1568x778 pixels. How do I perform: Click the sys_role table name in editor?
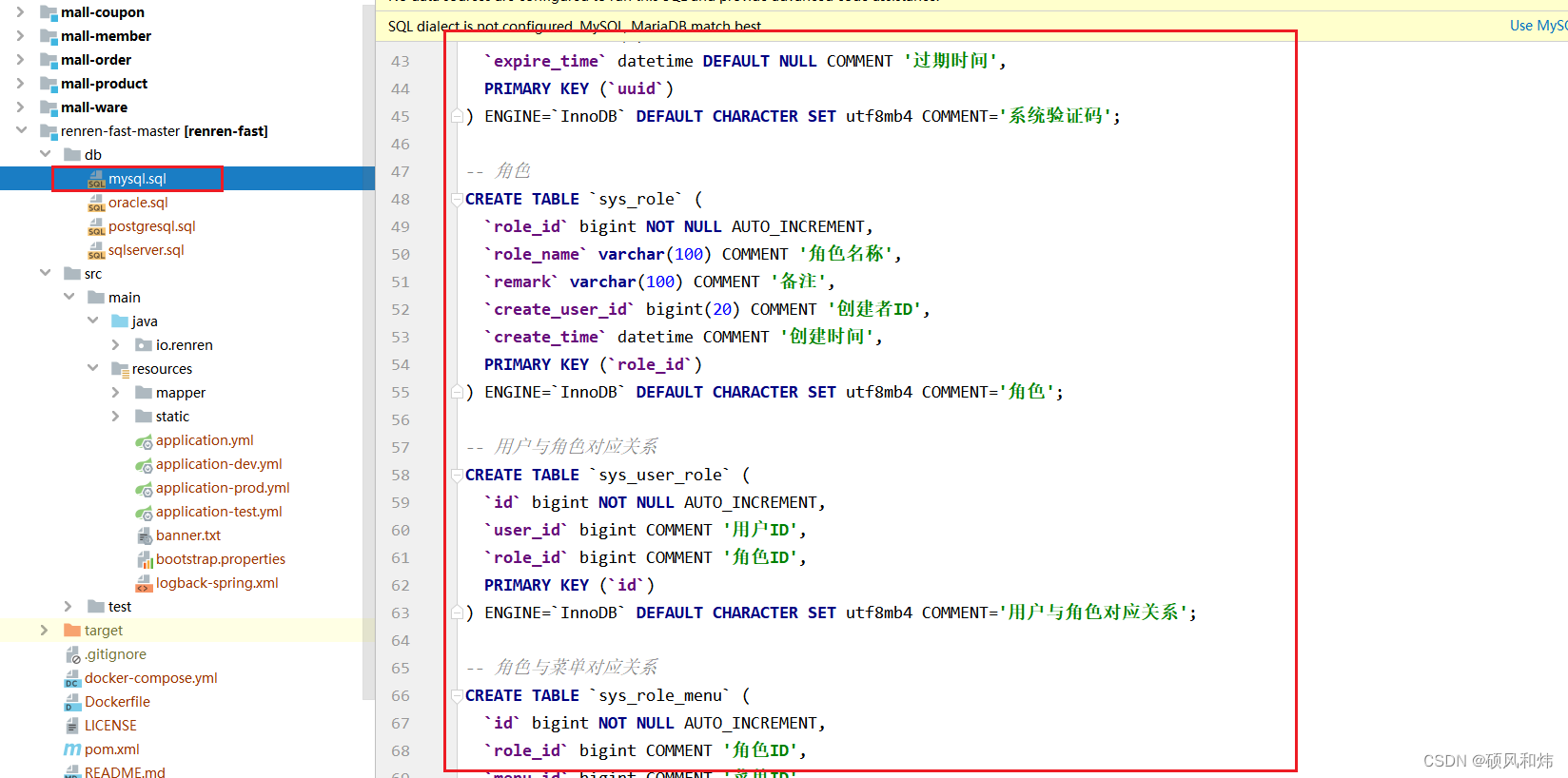pos(637,200)
